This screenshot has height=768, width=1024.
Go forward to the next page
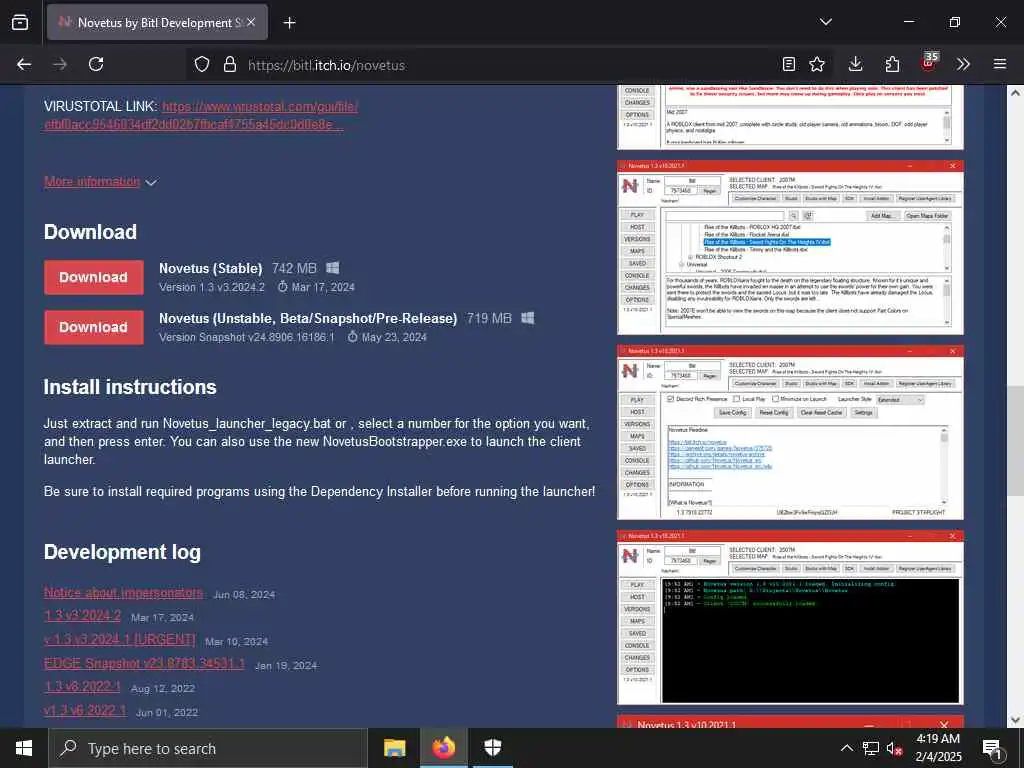point(60,64)
